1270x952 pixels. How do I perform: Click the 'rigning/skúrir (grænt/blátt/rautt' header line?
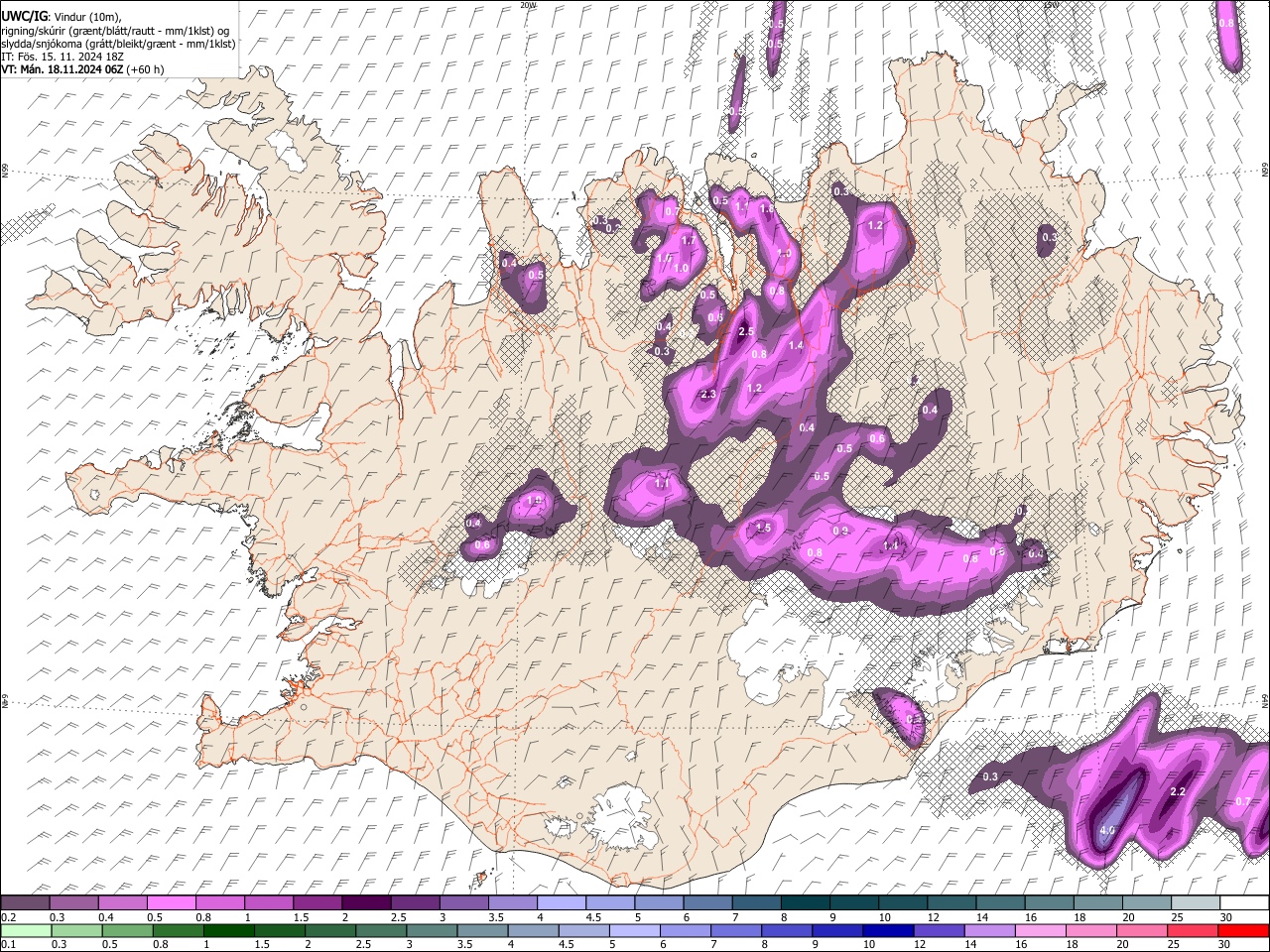(x=115, y=30)
